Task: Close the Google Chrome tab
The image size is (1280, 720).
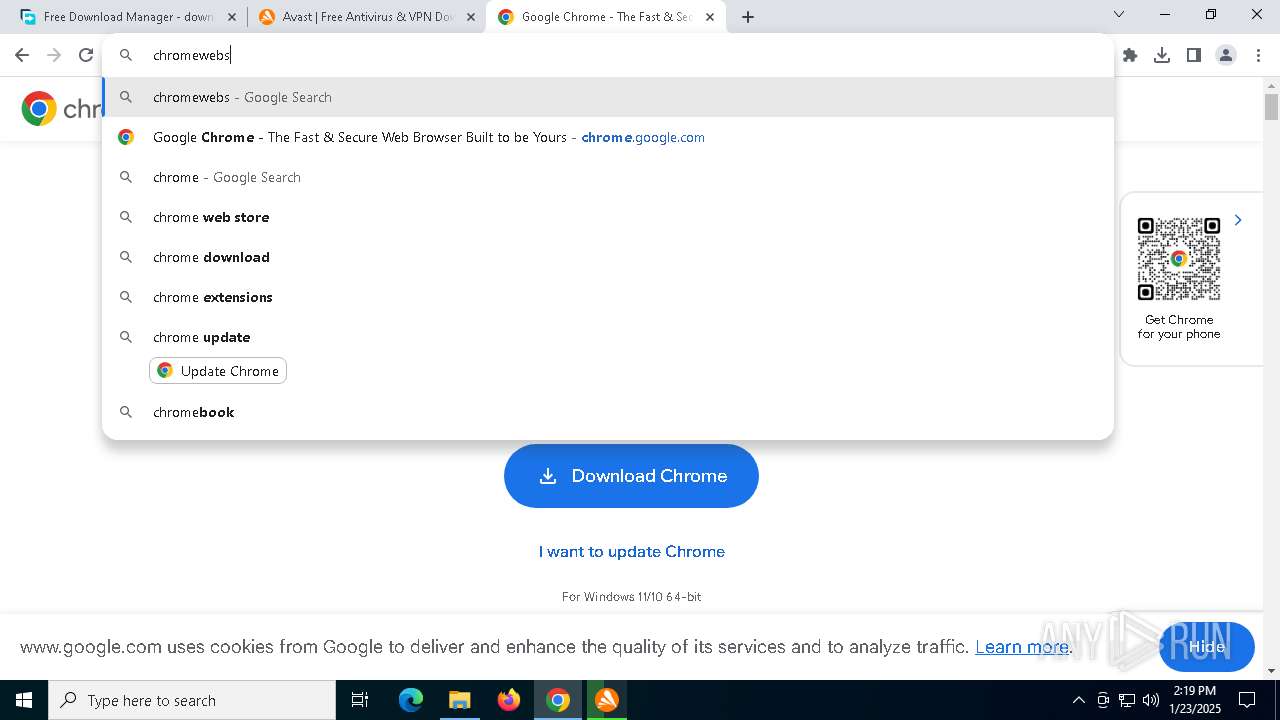Action: pyautogui.click(x=710, y=17)
